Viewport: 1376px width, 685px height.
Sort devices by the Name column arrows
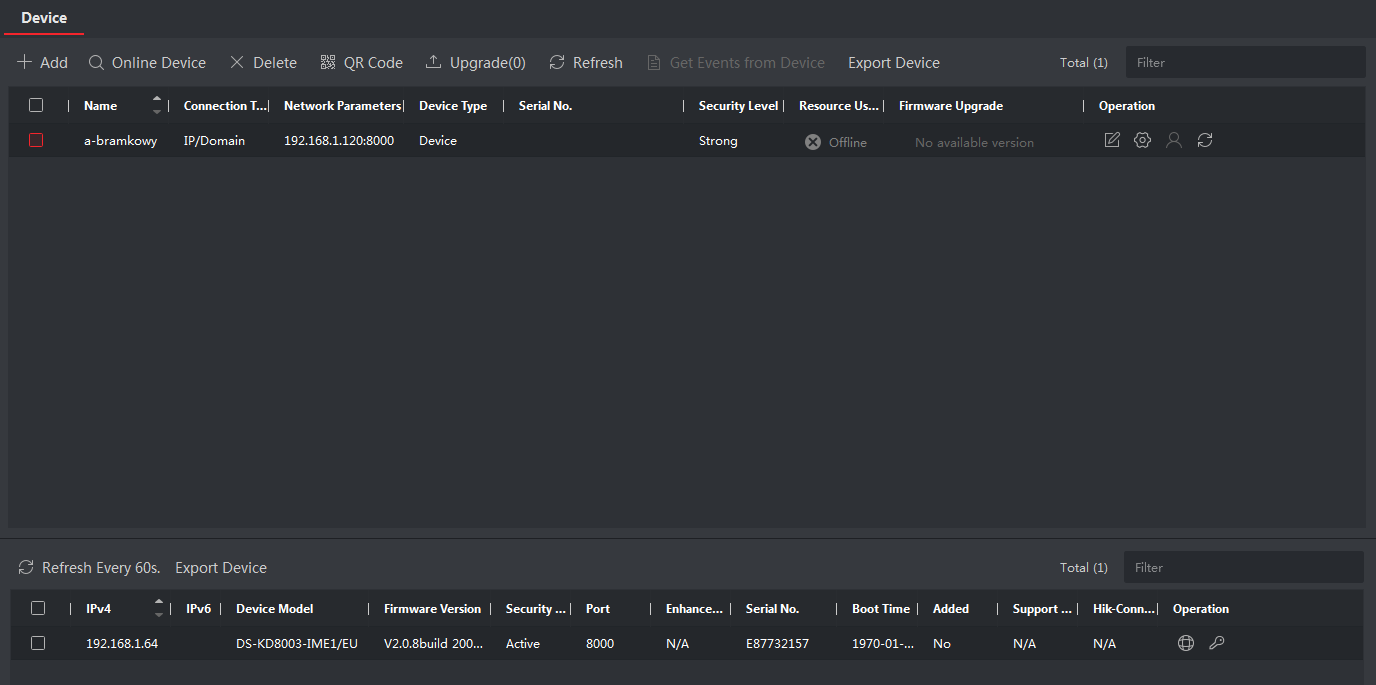coord(156,106)
